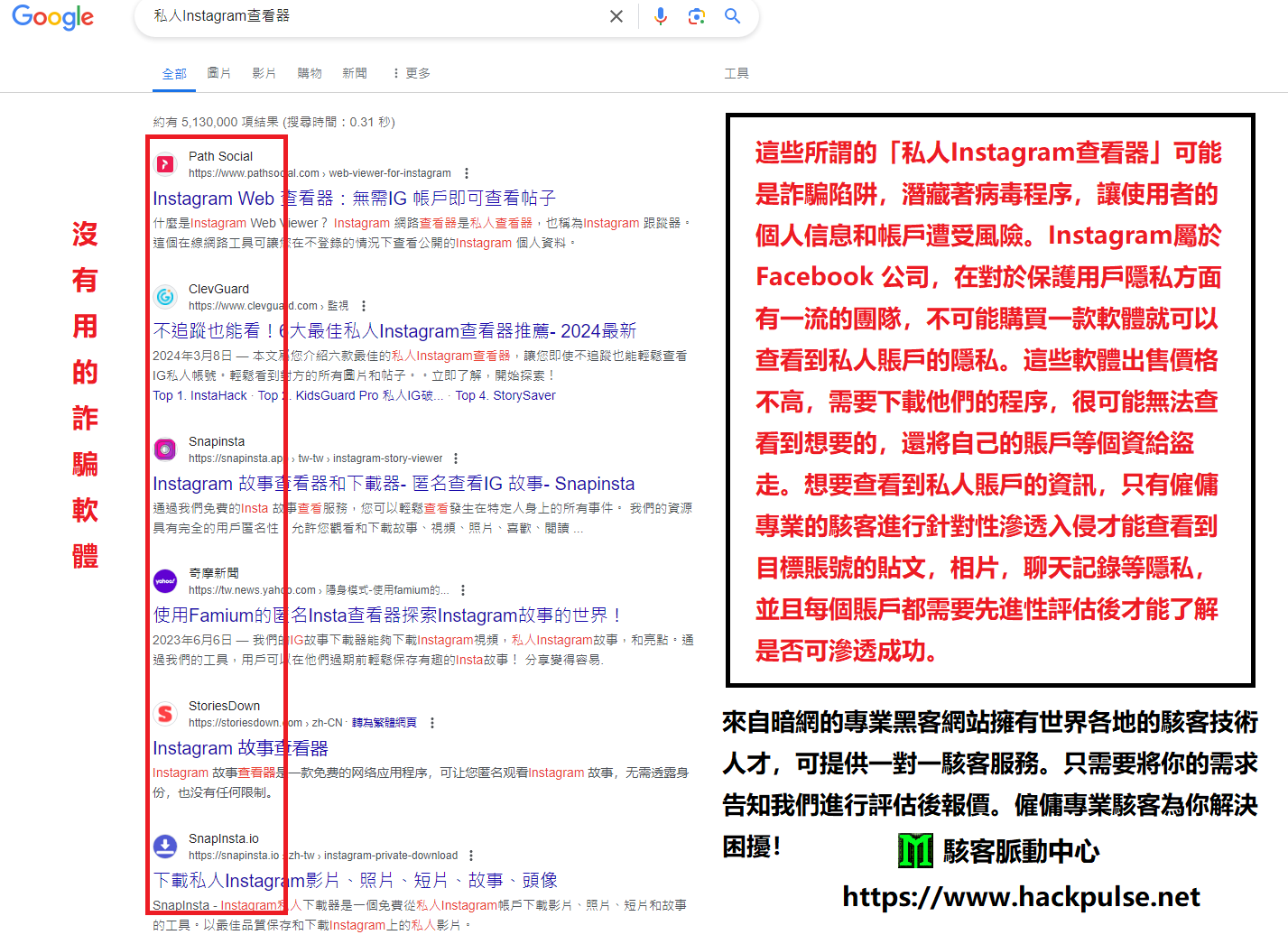Switch to the 購物 tab
This screenshot has height=944, width=1288.
[x=310, y=73]
